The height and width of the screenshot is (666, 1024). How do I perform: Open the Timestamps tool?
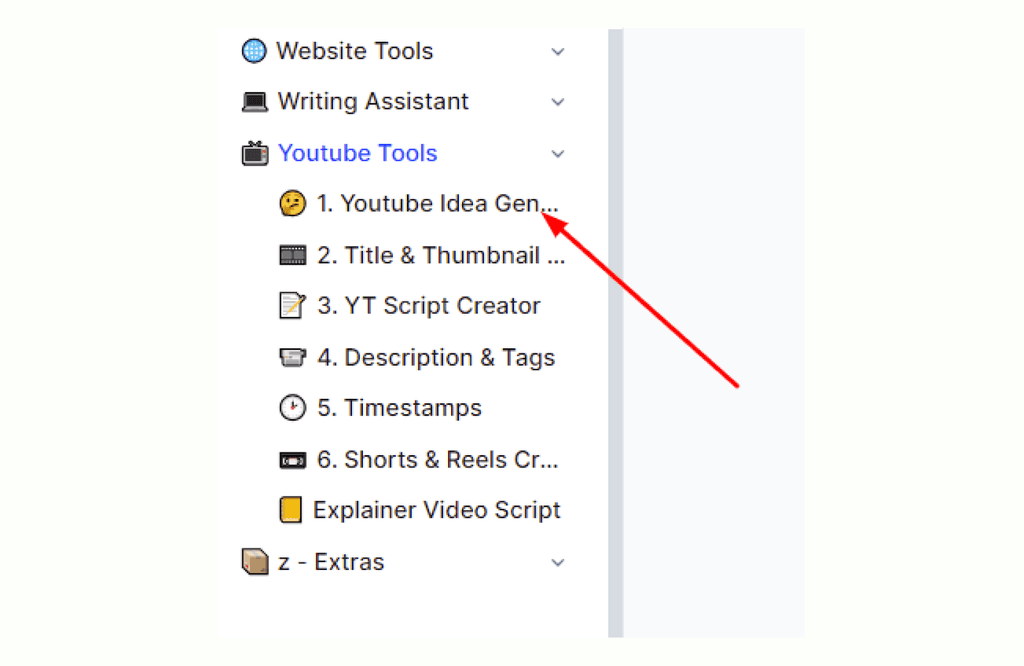click(398, 407)
